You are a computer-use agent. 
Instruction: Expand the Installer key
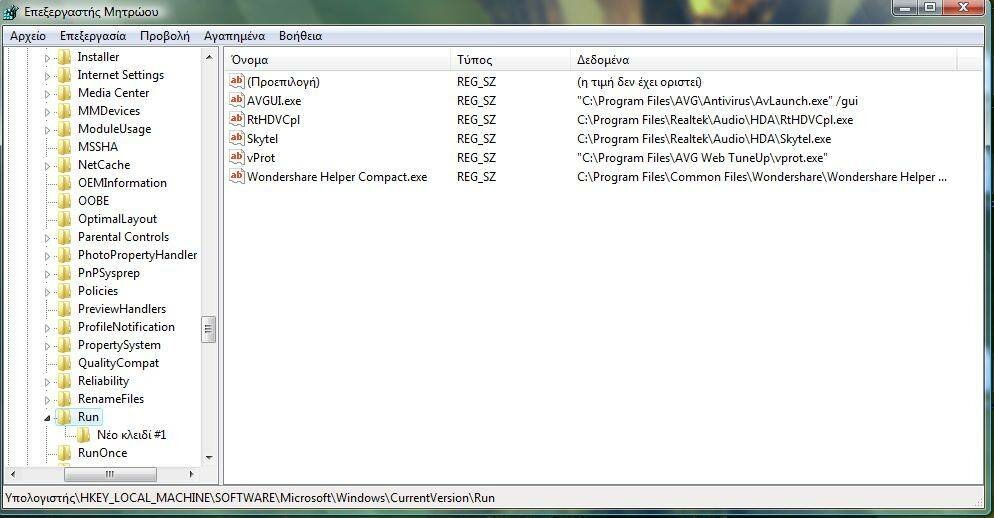[47, 58]
